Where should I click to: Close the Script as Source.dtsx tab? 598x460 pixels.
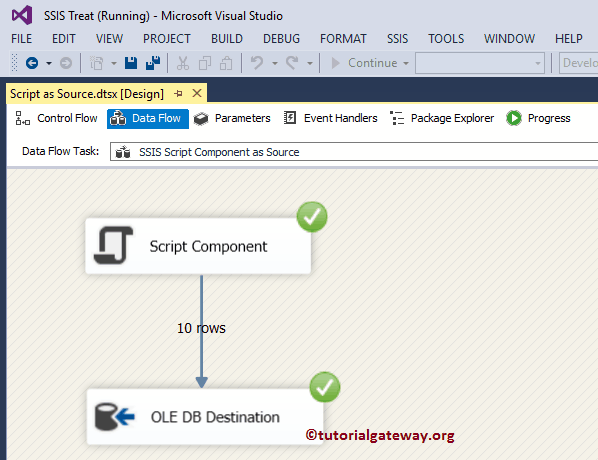[197, 93]
